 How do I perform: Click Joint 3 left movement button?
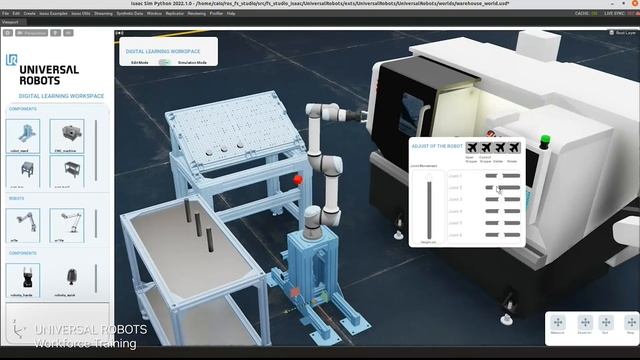coord(492,199)
